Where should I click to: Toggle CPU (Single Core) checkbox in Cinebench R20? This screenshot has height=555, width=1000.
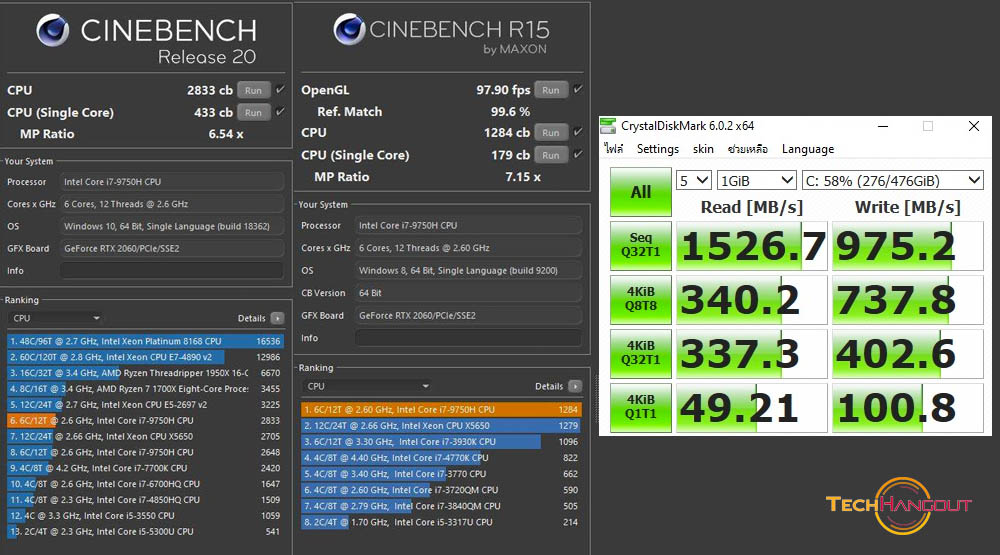coord(280,112)
